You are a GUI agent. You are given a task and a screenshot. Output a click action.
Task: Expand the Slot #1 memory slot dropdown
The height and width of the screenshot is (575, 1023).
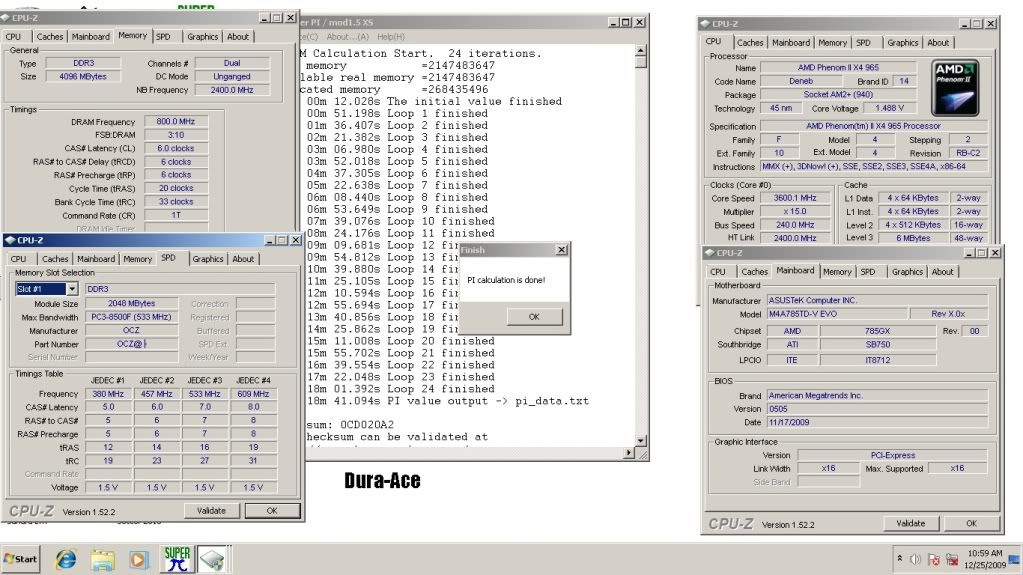[72, 289]
